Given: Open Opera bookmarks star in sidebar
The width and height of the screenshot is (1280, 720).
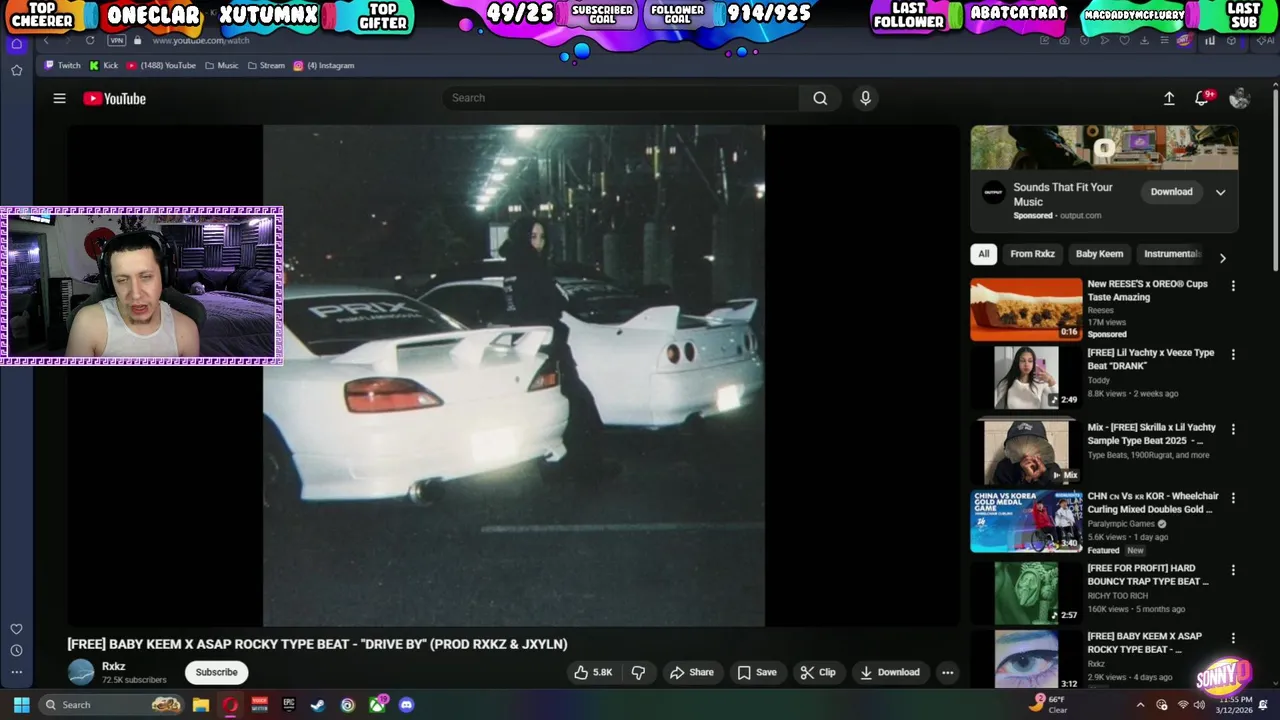Looking at the screenshot, I should pyautogui.click(x=16, y=70).
